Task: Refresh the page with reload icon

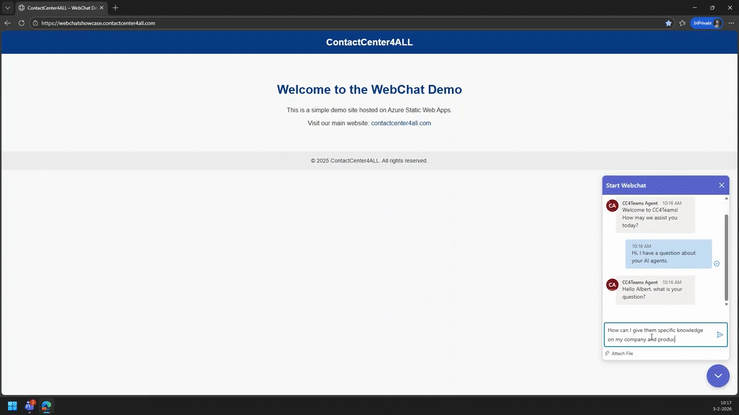Action: 21,23
